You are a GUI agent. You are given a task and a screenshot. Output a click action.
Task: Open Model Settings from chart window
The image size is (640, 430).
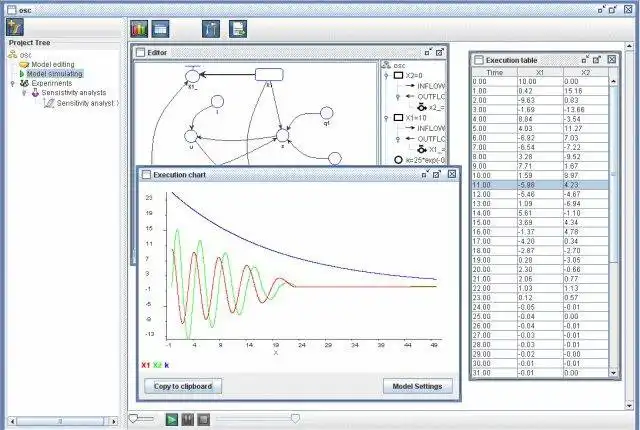(x=418, y=386)
